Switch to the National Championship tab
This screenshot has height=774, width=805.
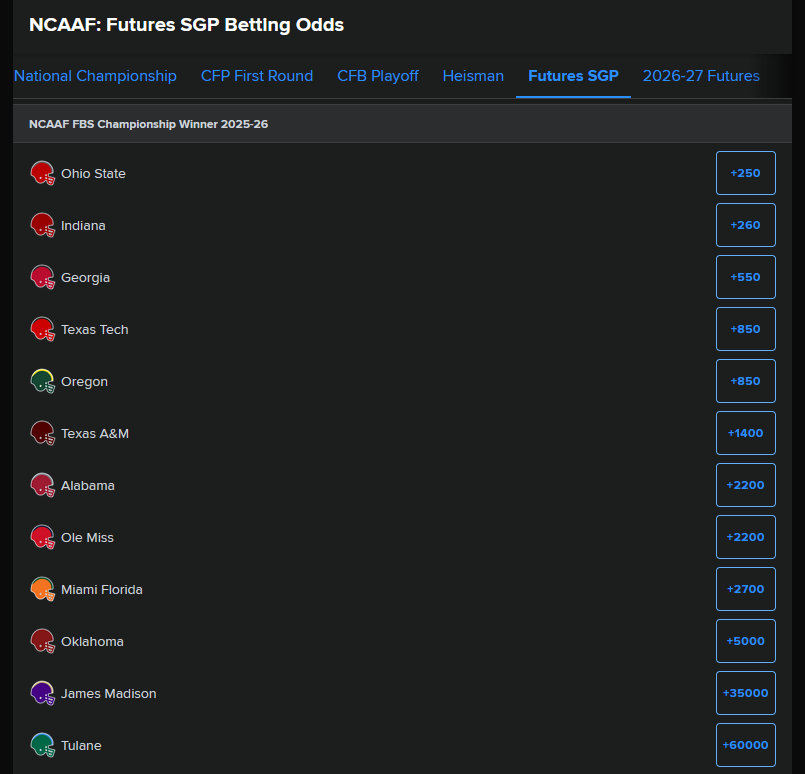pos(95,76)
